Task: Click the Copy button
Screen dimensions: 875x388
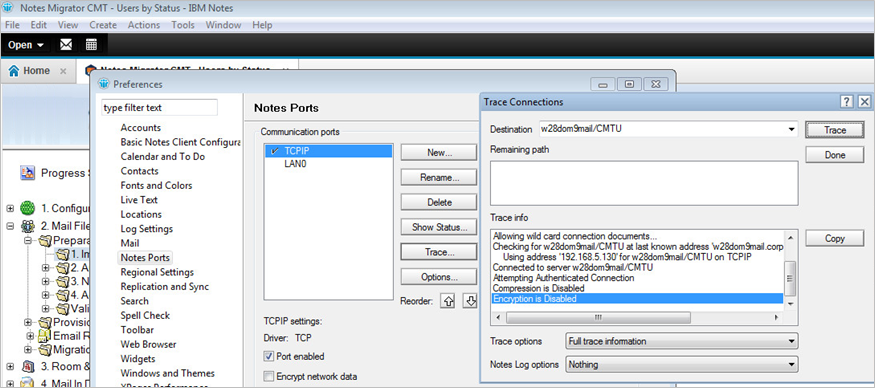Action: [x=835, y=238]
